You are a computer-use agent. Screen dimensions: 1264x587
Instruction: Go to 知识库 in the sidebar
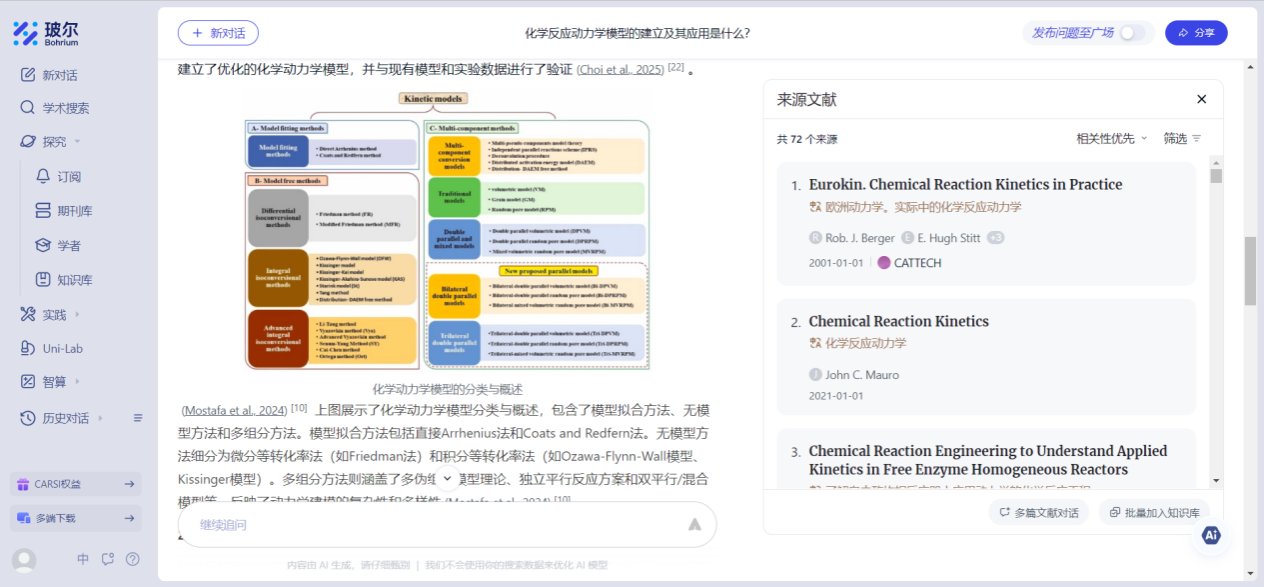74,280
